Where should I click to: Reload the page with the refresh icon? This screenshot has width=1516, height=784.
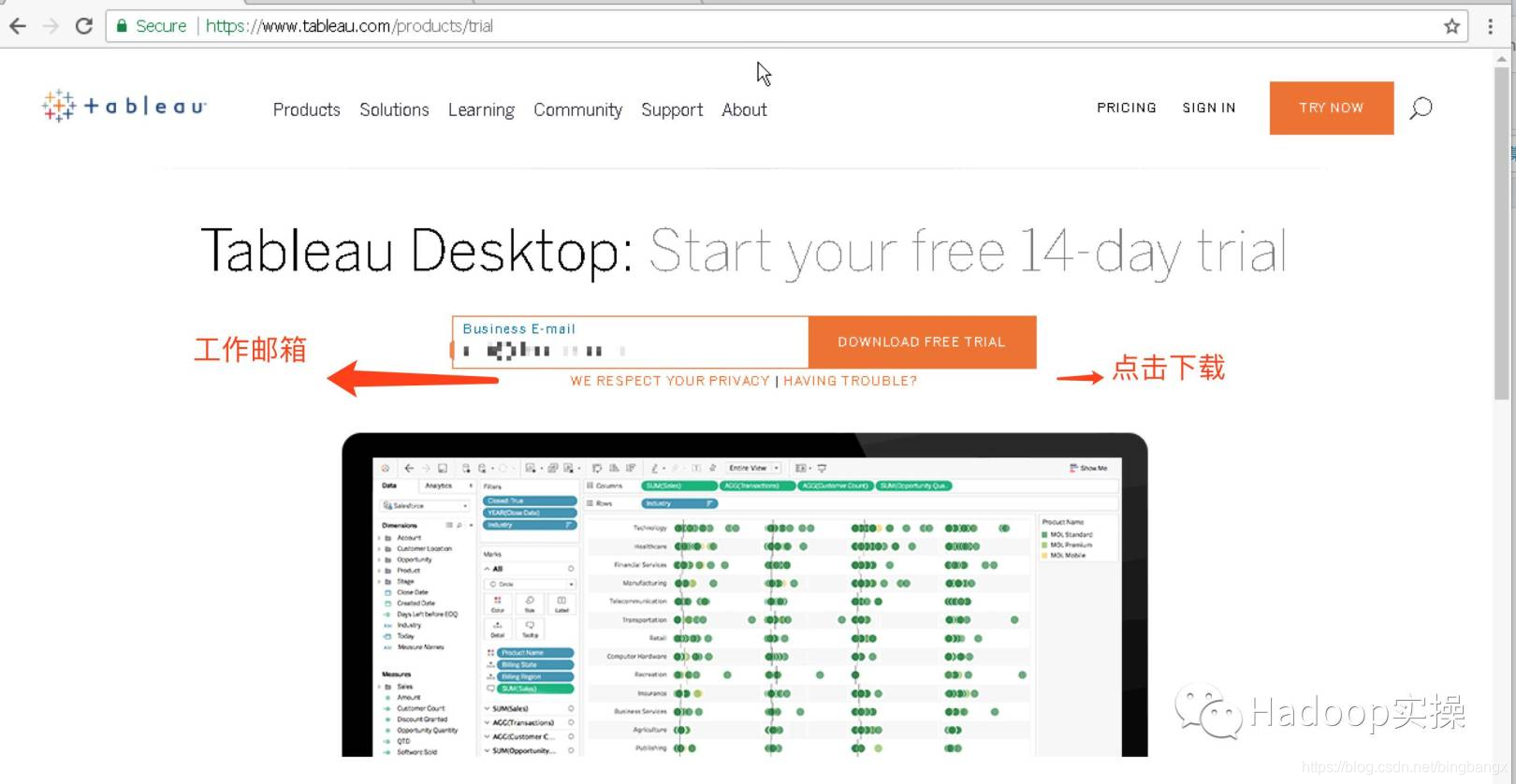click(84, 26)
